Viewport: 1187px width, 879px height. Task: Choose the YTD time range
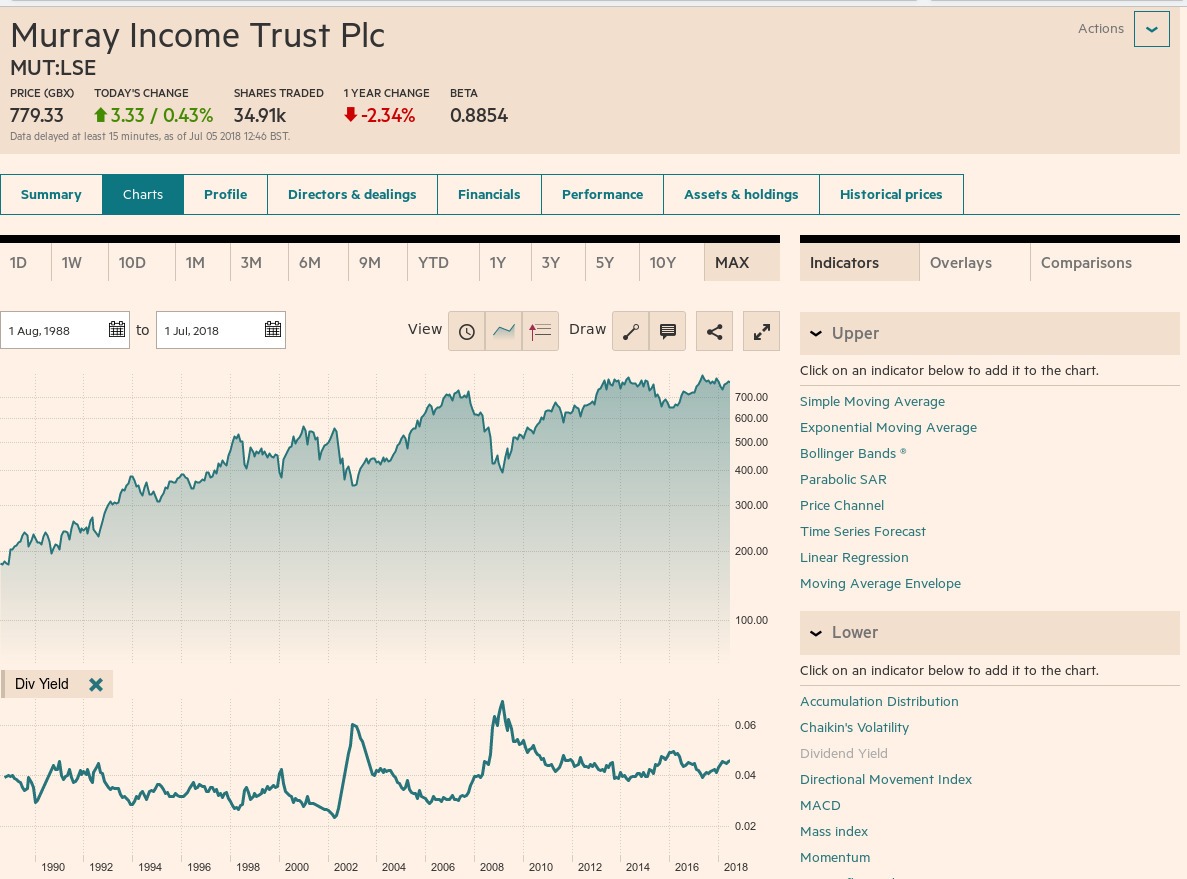pyautogui.click(x=434, y=263)
